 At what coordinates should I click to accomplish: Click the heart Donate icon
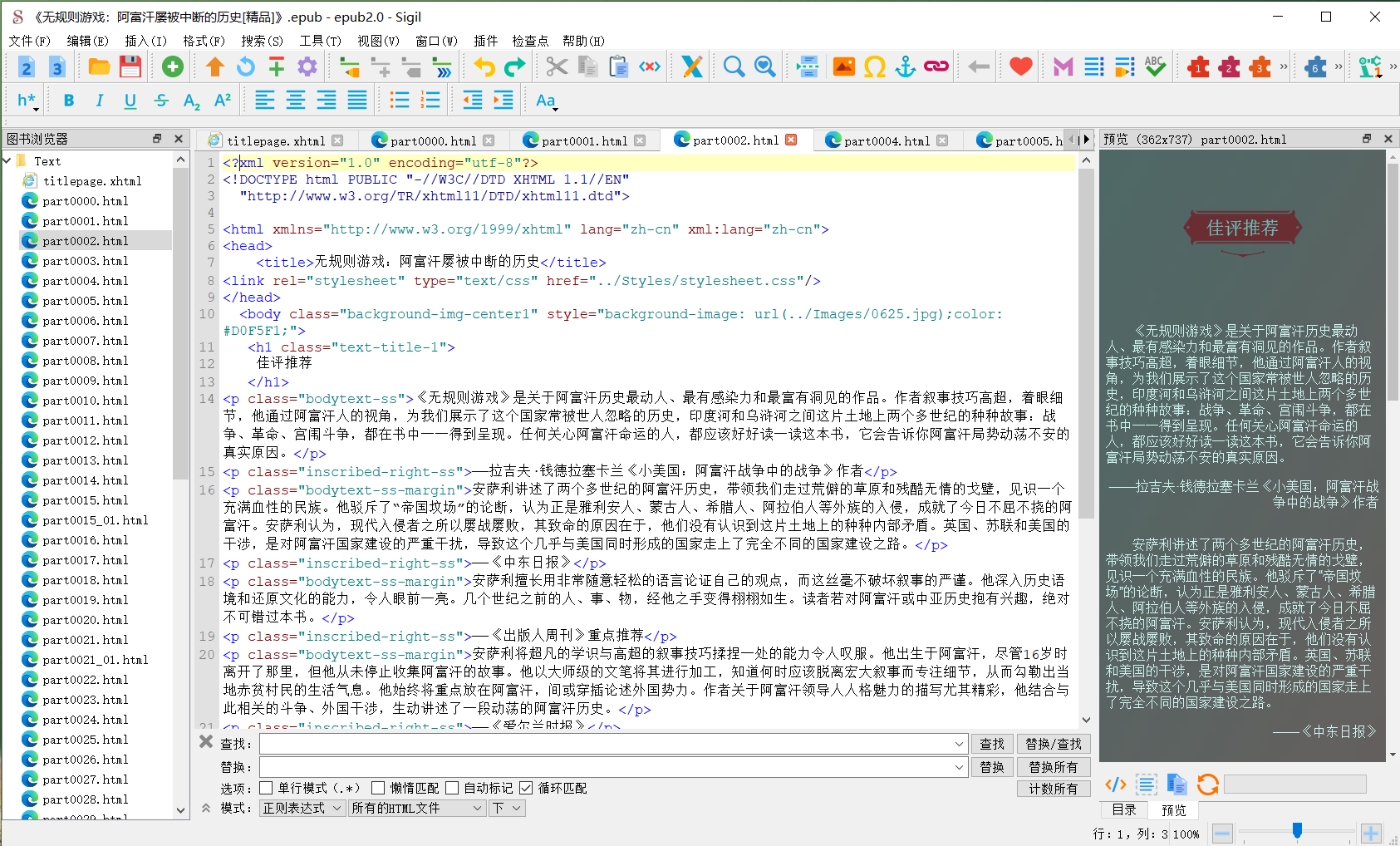(1019, 66)
